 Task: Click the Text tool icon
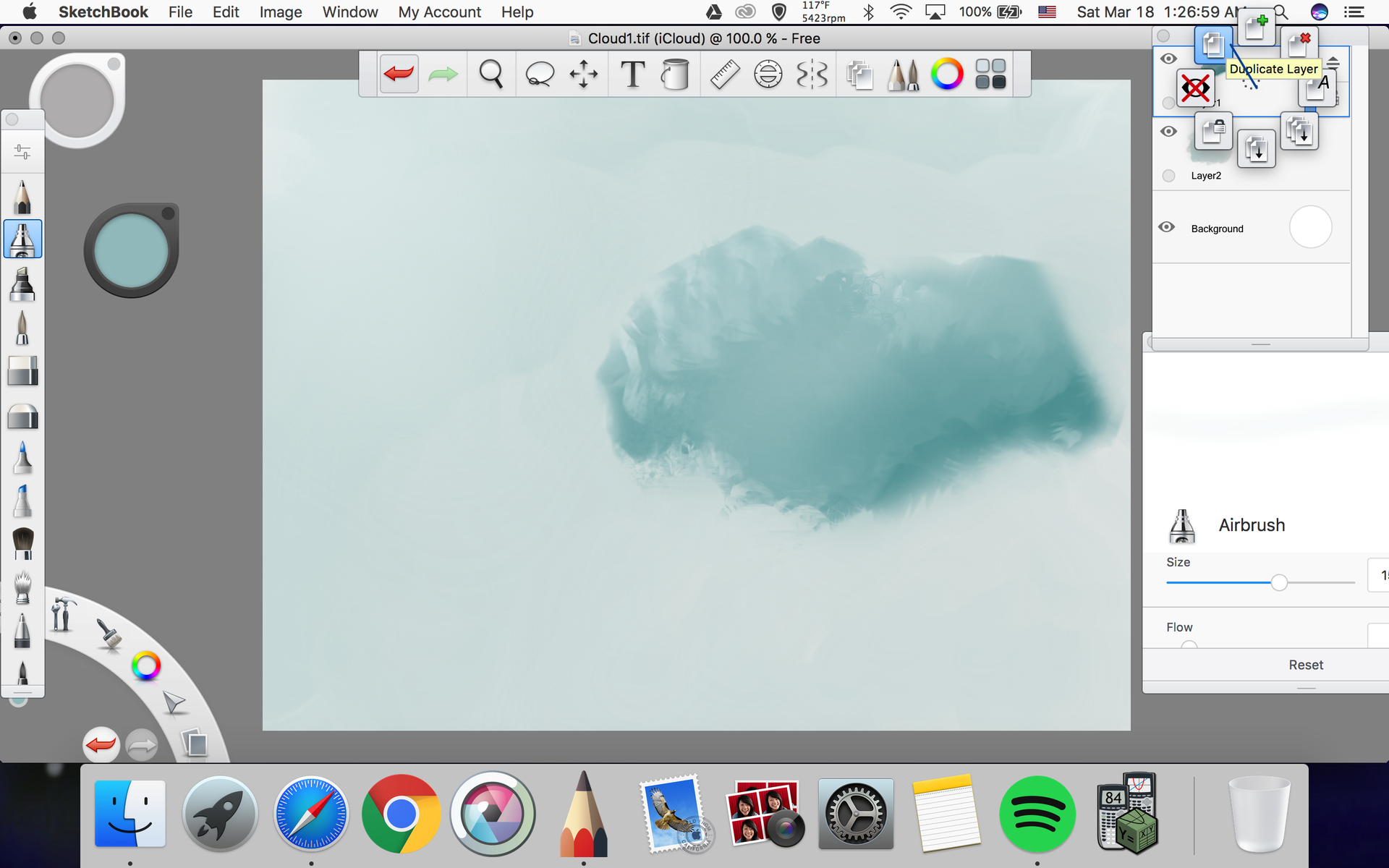[x=632, y=74]
